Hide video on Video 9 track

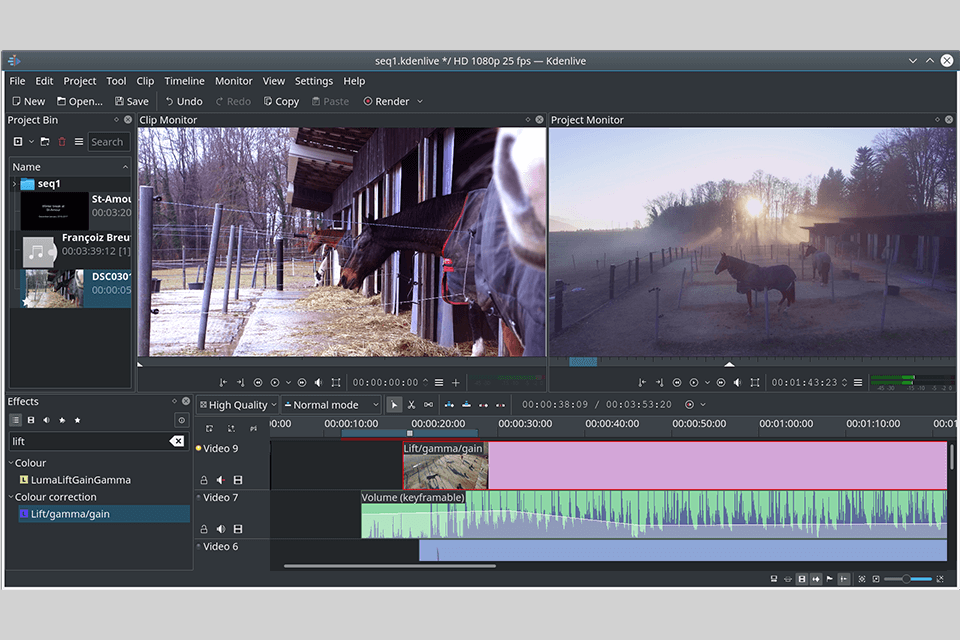(x=238, y=480)
